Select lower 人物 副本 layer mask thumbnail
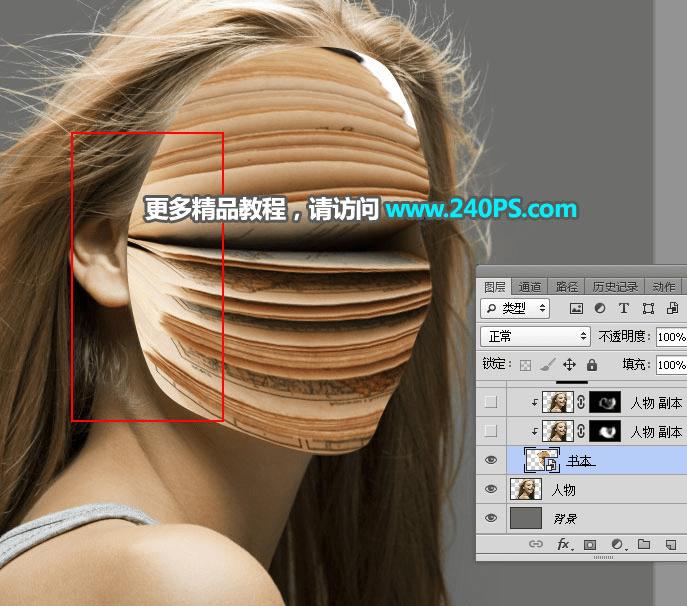 point(605,431)
